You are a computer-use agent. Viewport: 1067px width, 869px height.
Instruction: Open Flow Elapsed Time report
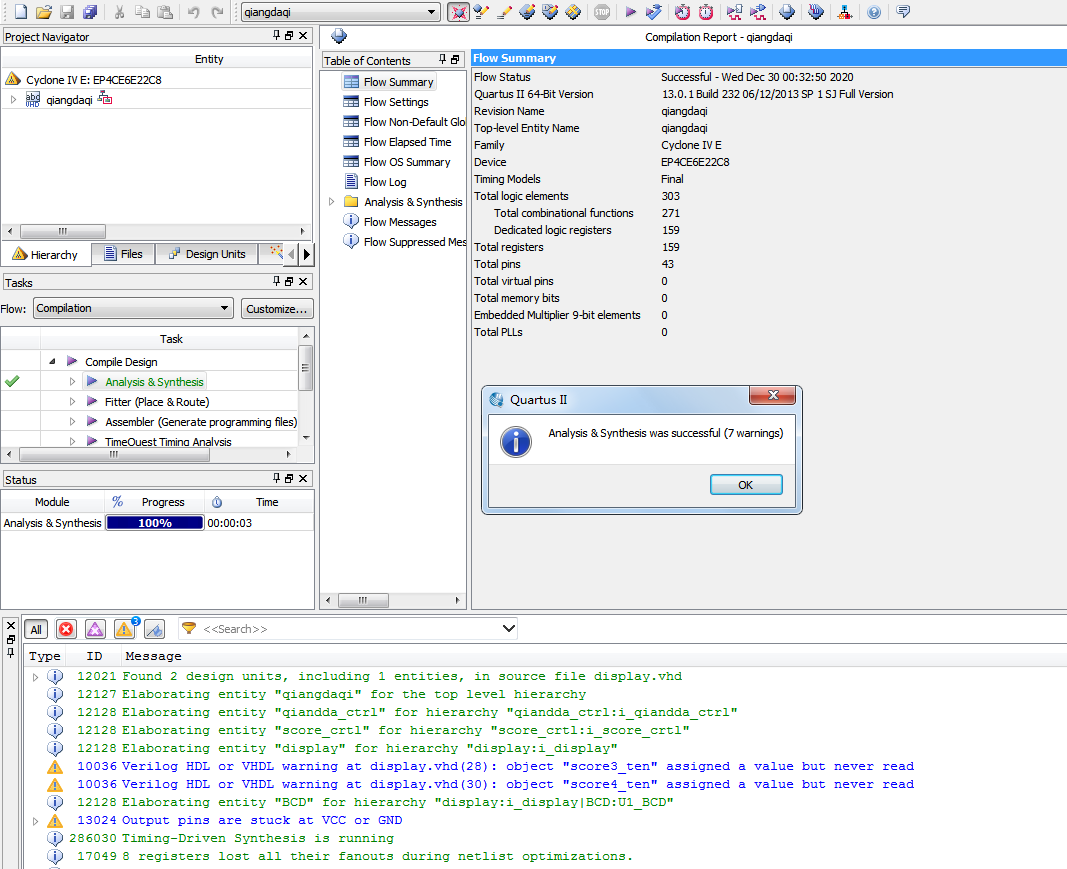coord(398,142)
